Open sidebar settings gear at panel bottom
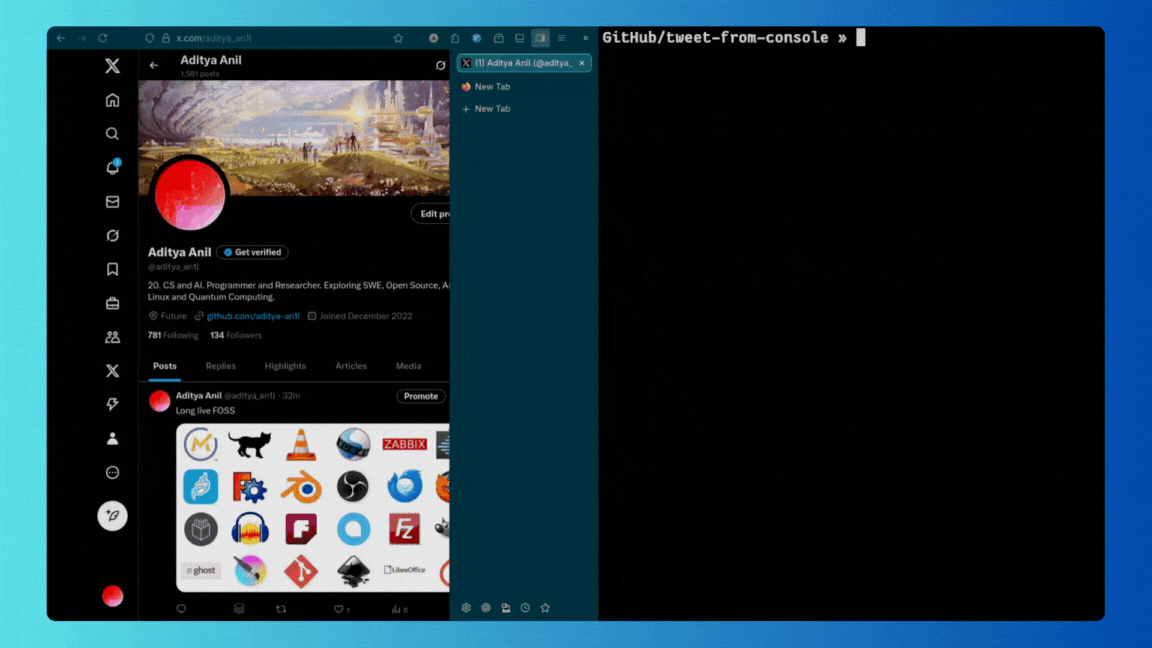 [466, 608]
